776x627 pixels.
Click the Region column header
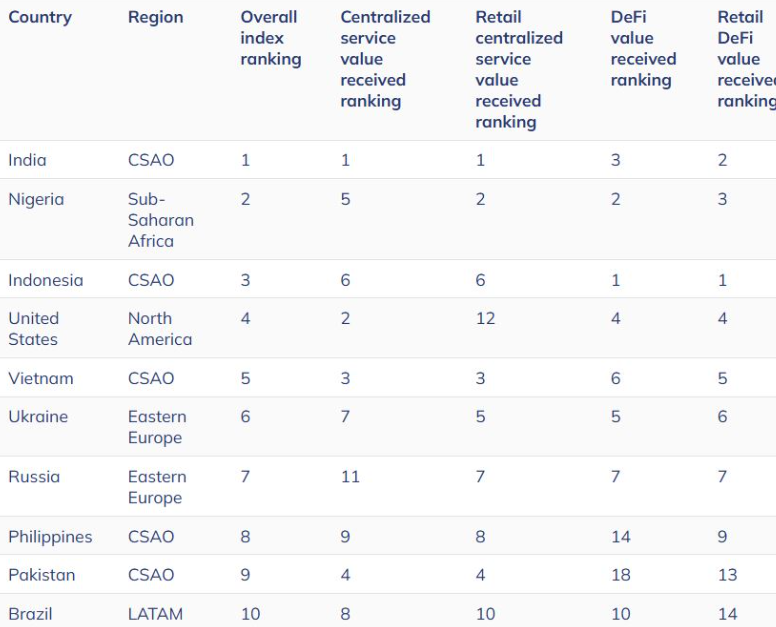(x=155, y=17)
